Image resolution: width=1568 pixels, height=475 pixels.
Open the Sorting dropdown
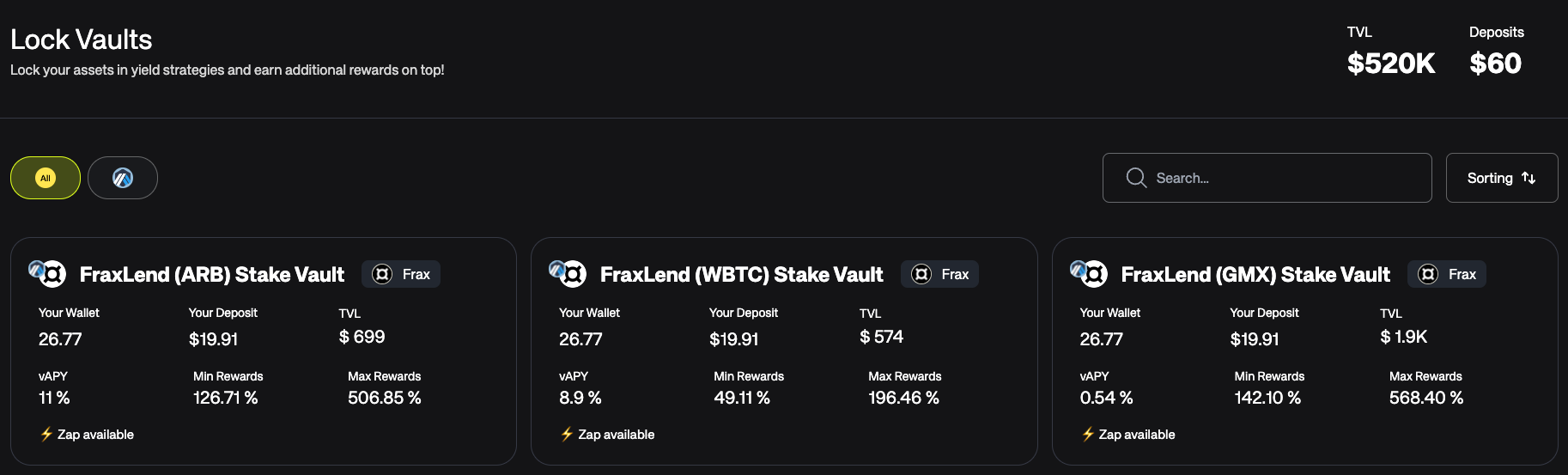pos(1501,178)
